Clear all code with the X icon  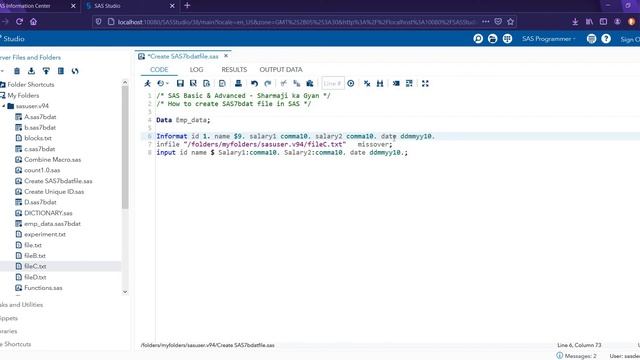367,83
